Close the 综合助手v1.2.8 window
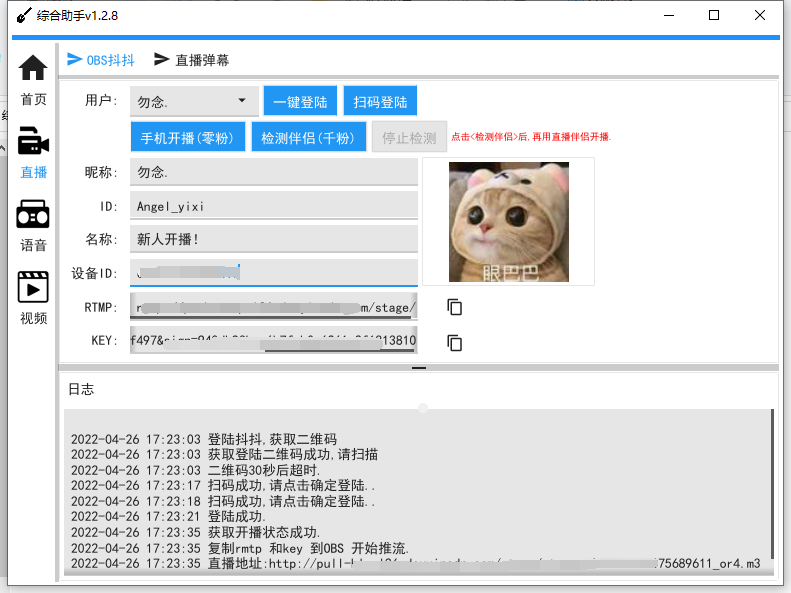The width and height of the screenshot is (791, 593). click(760, 16)
